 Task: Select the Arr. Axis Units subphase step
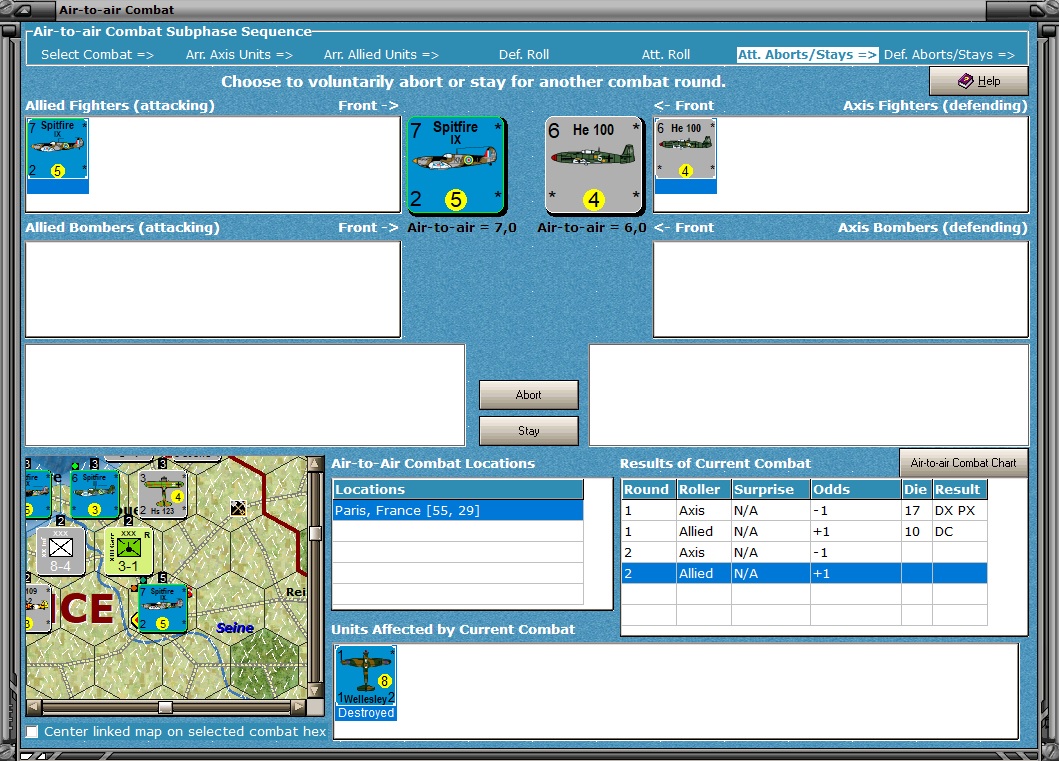point(239,55)
